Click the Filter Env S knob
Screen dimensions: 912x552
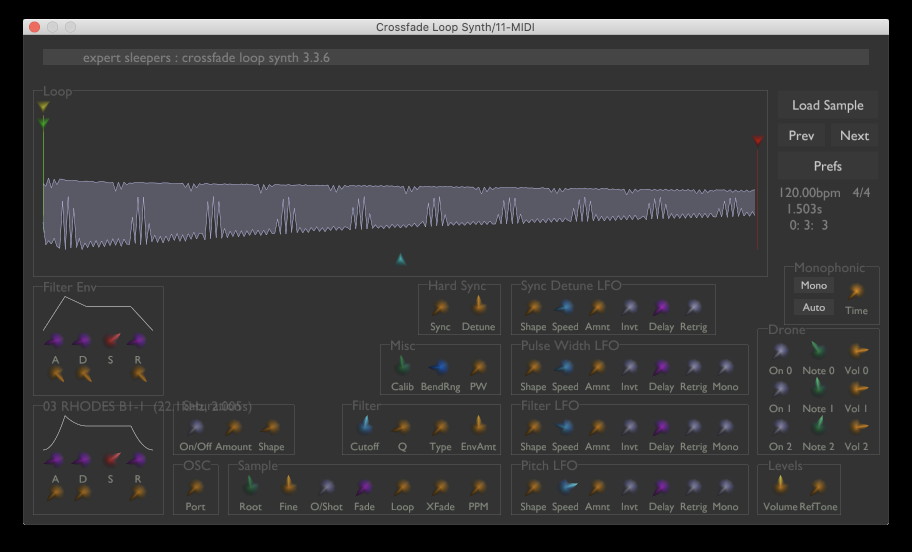111,340
